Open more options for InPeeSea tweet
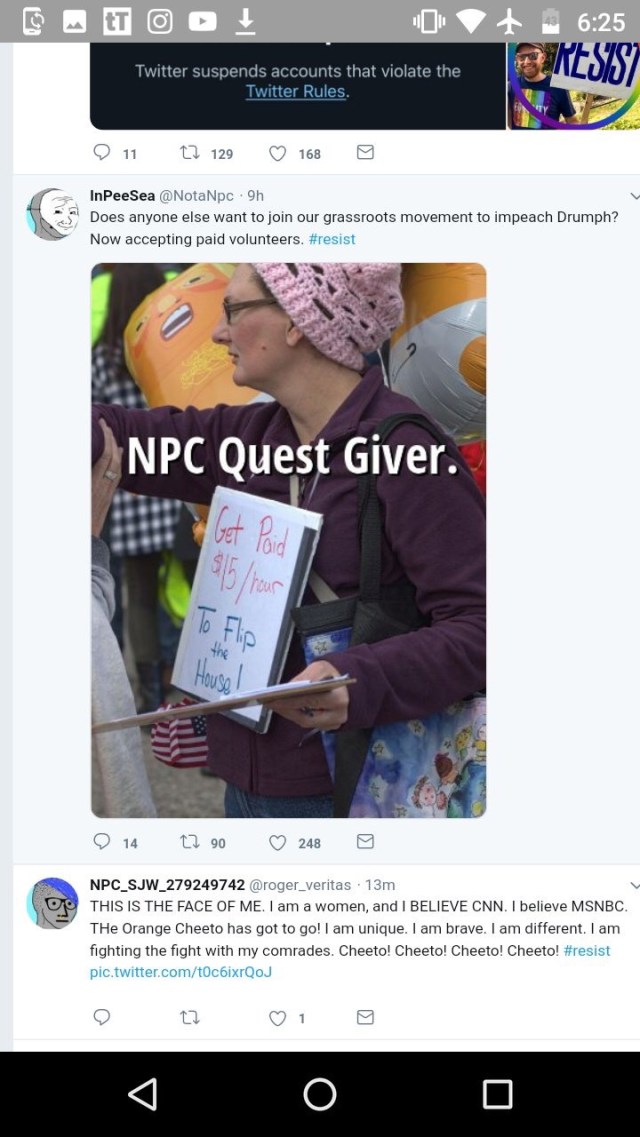 [635, 196]
